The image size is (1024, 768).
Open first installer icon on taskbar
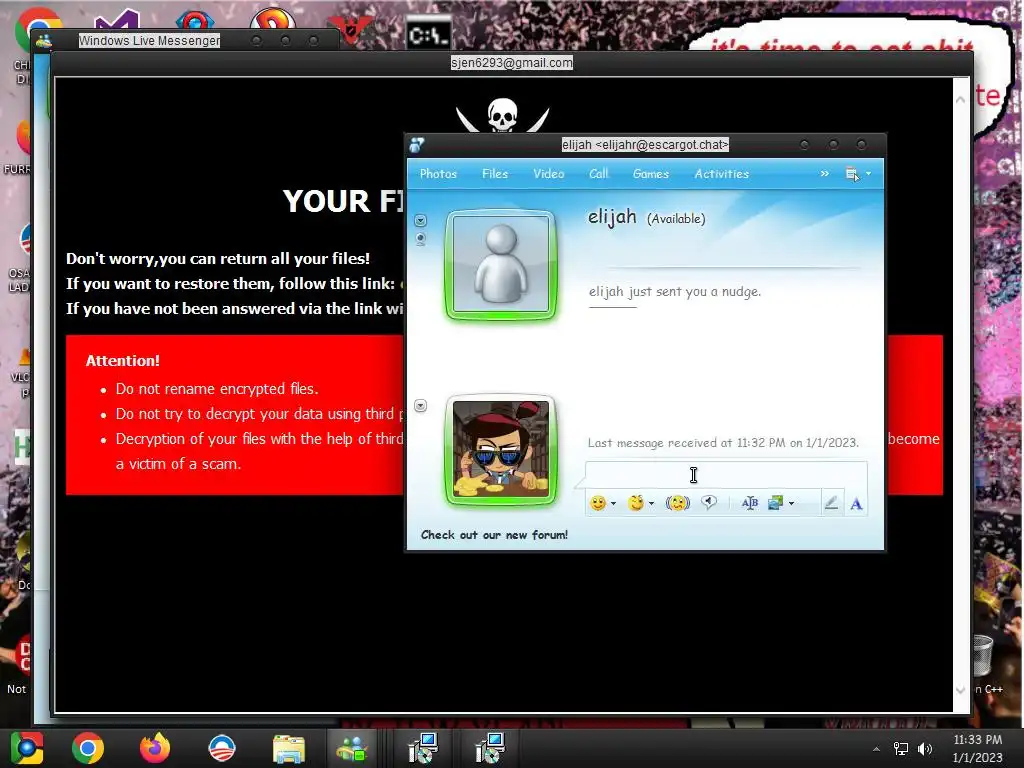(x=423, y=748)
